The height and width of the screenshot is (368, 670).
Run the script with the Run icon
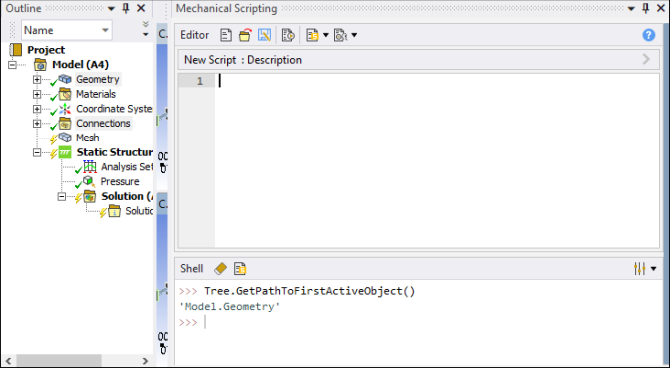coord(288,35)
